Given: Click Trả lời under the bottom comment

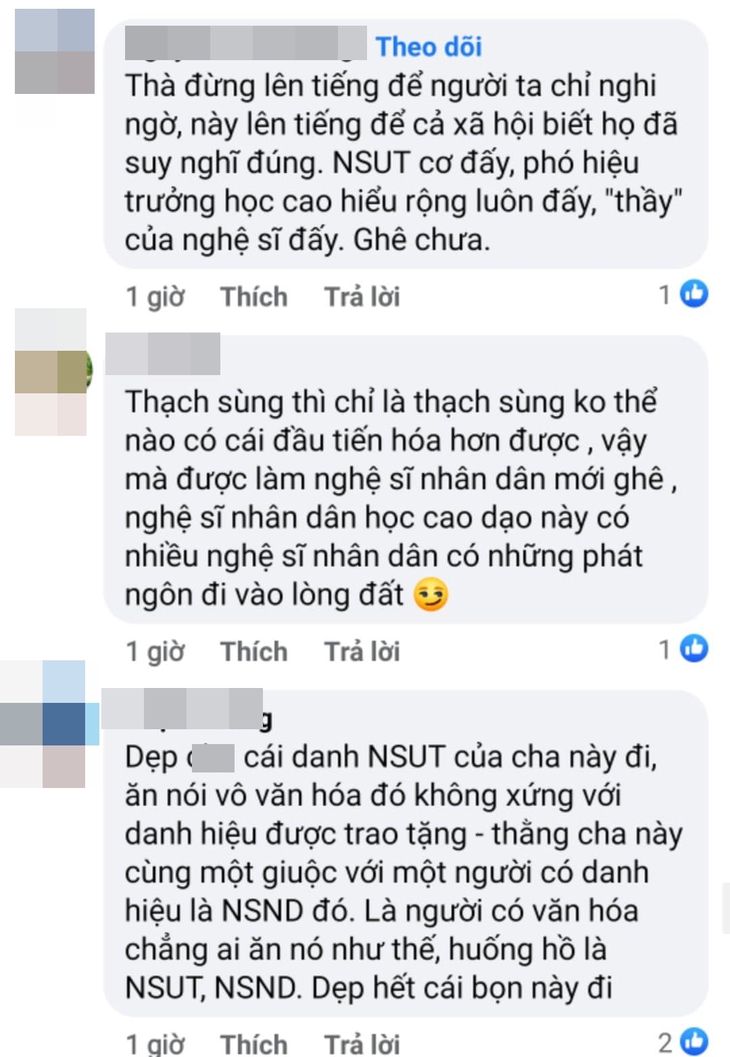Looking at the screenshot, I should [362, 1044].
